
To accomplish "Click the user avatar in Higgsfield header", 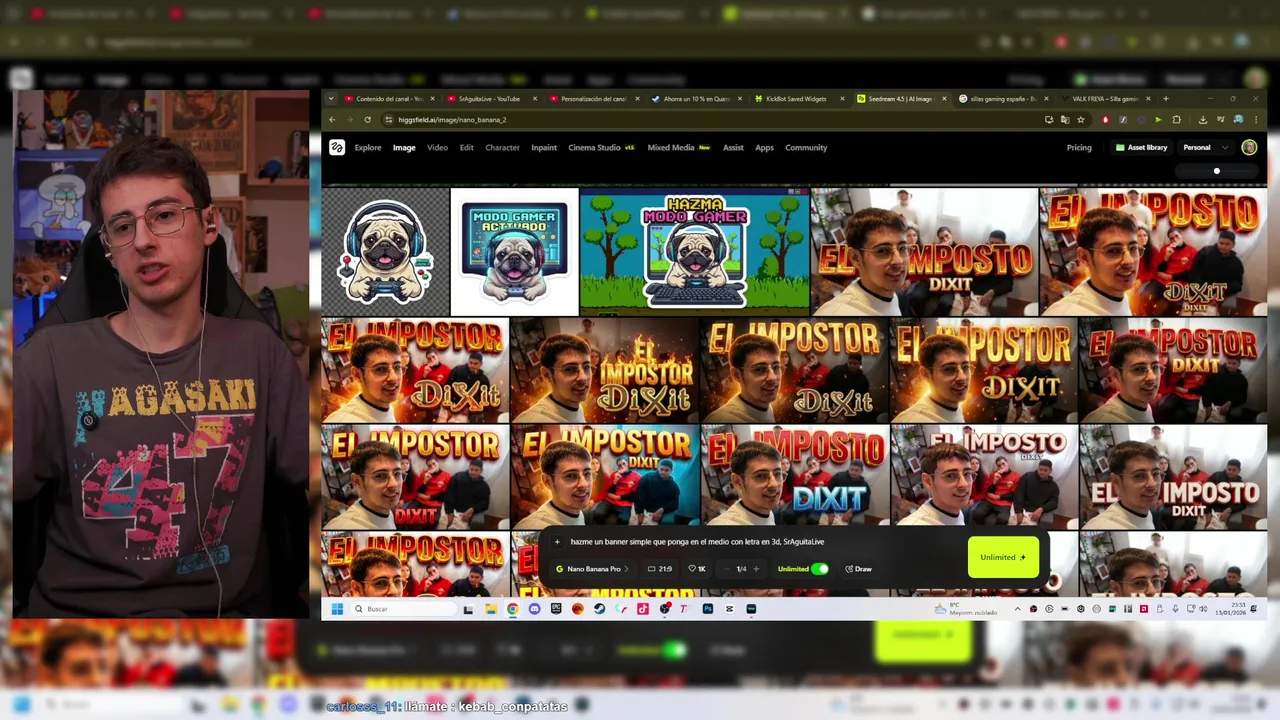I will tap(1249, 147).
